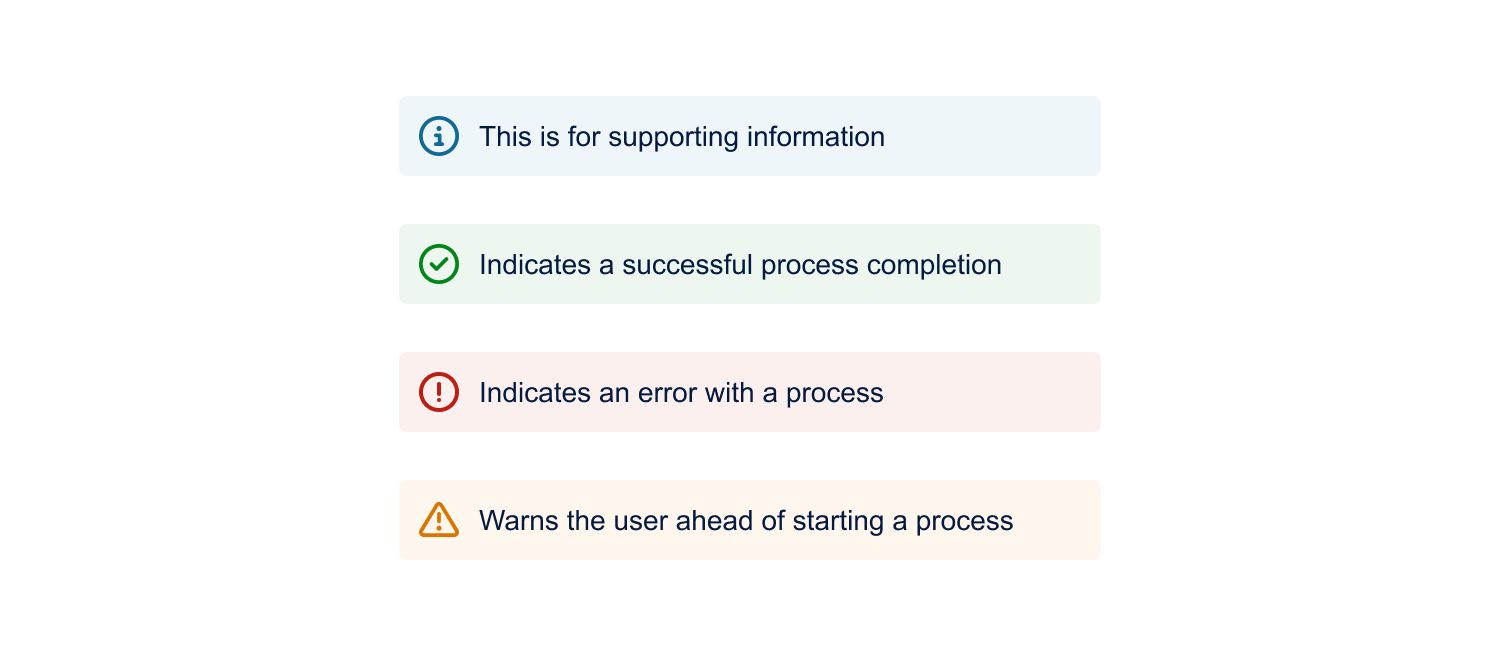1500x656 pixels.
Task: Click the text 'This is for supporting information'
Action: pyautogui.click(x=682, y=136)
